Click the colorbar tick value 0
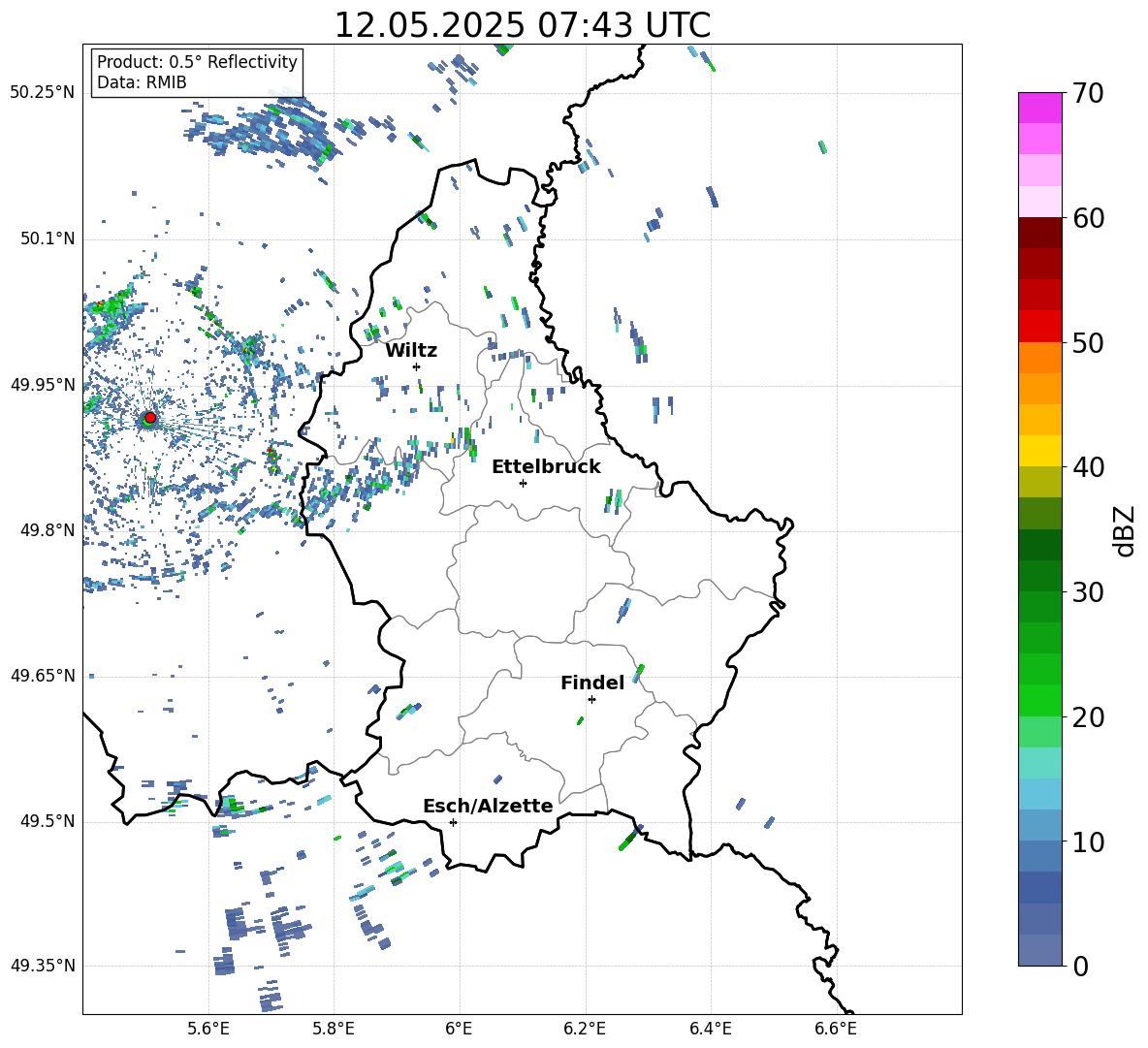1148x1048 pixels. tap(1080, 966)
